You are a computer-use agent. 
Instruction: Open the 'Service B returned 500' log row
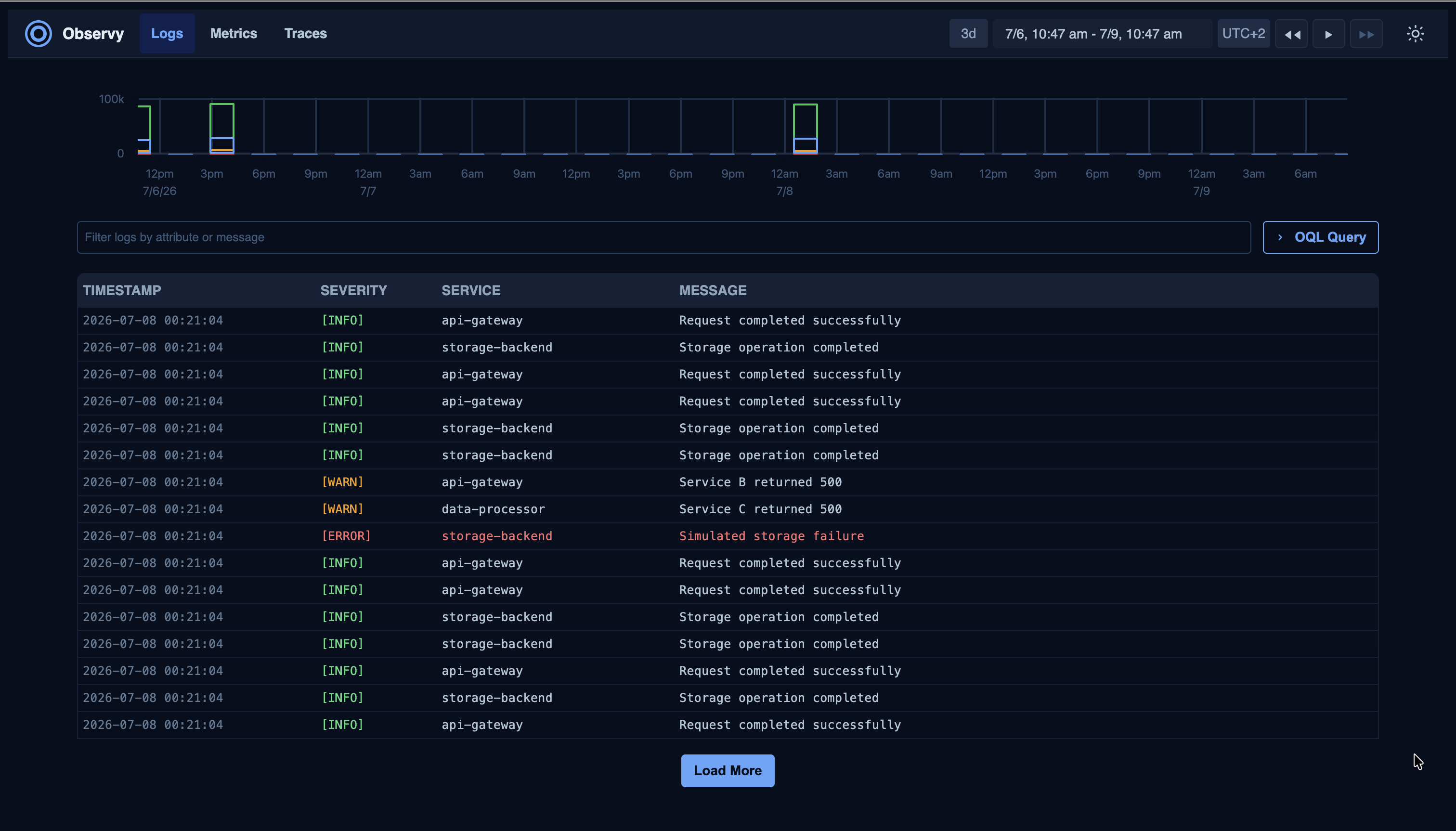[x=727, y=482]
